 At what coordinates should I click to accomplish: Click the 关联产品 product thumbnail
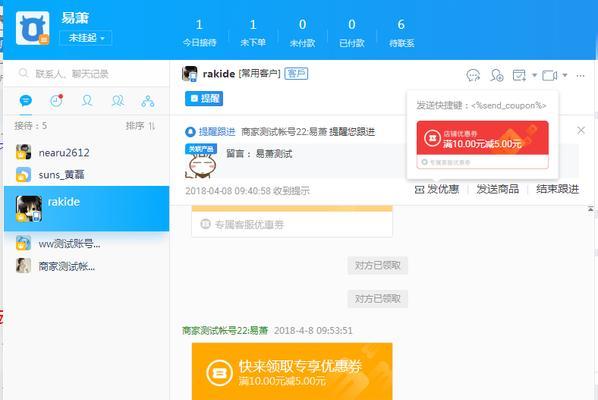[x=201, y=161]
